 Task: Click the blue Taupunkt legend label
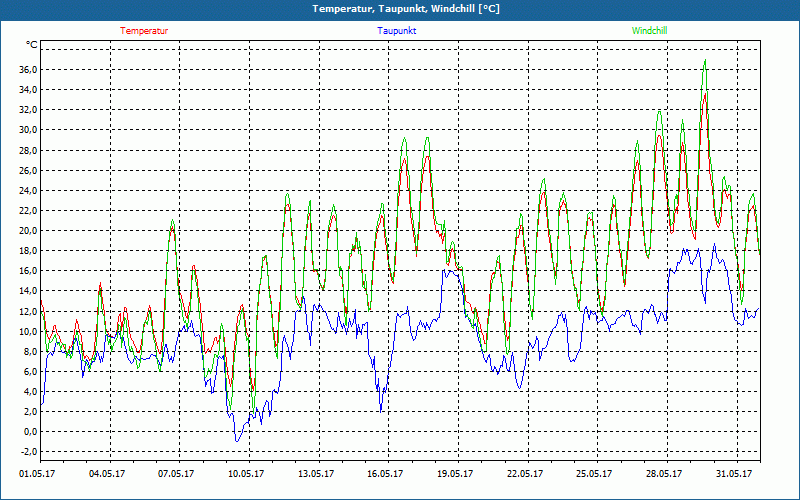coord(397,31)
